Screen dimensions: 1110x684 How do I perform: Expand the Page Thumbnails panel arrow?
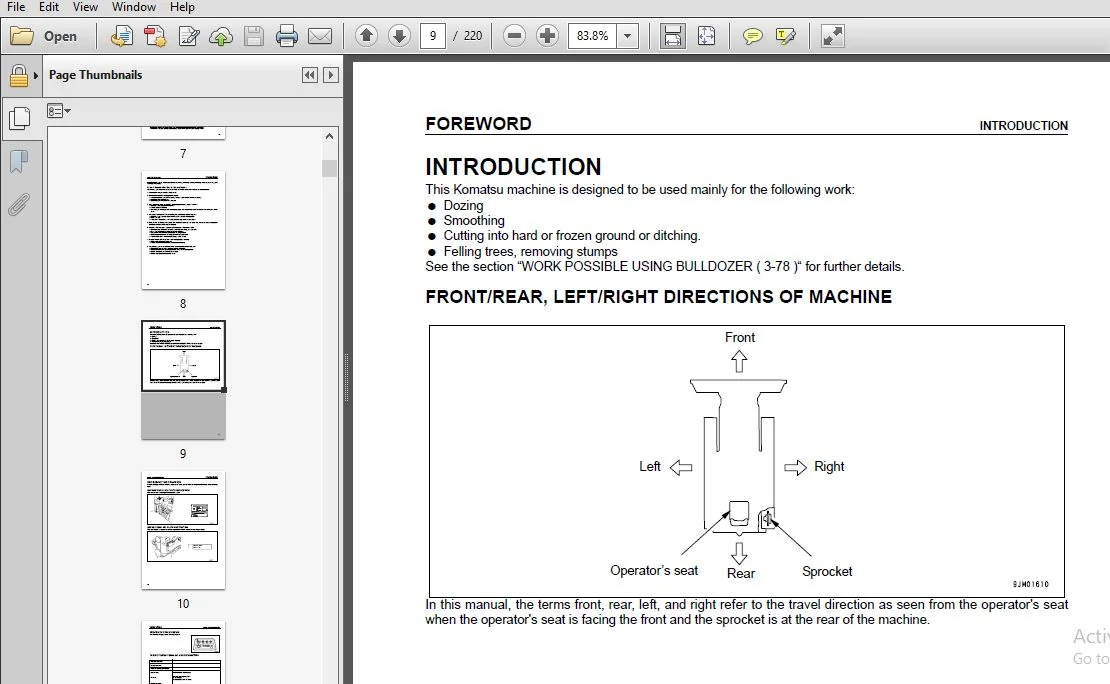tap(331, 75)
